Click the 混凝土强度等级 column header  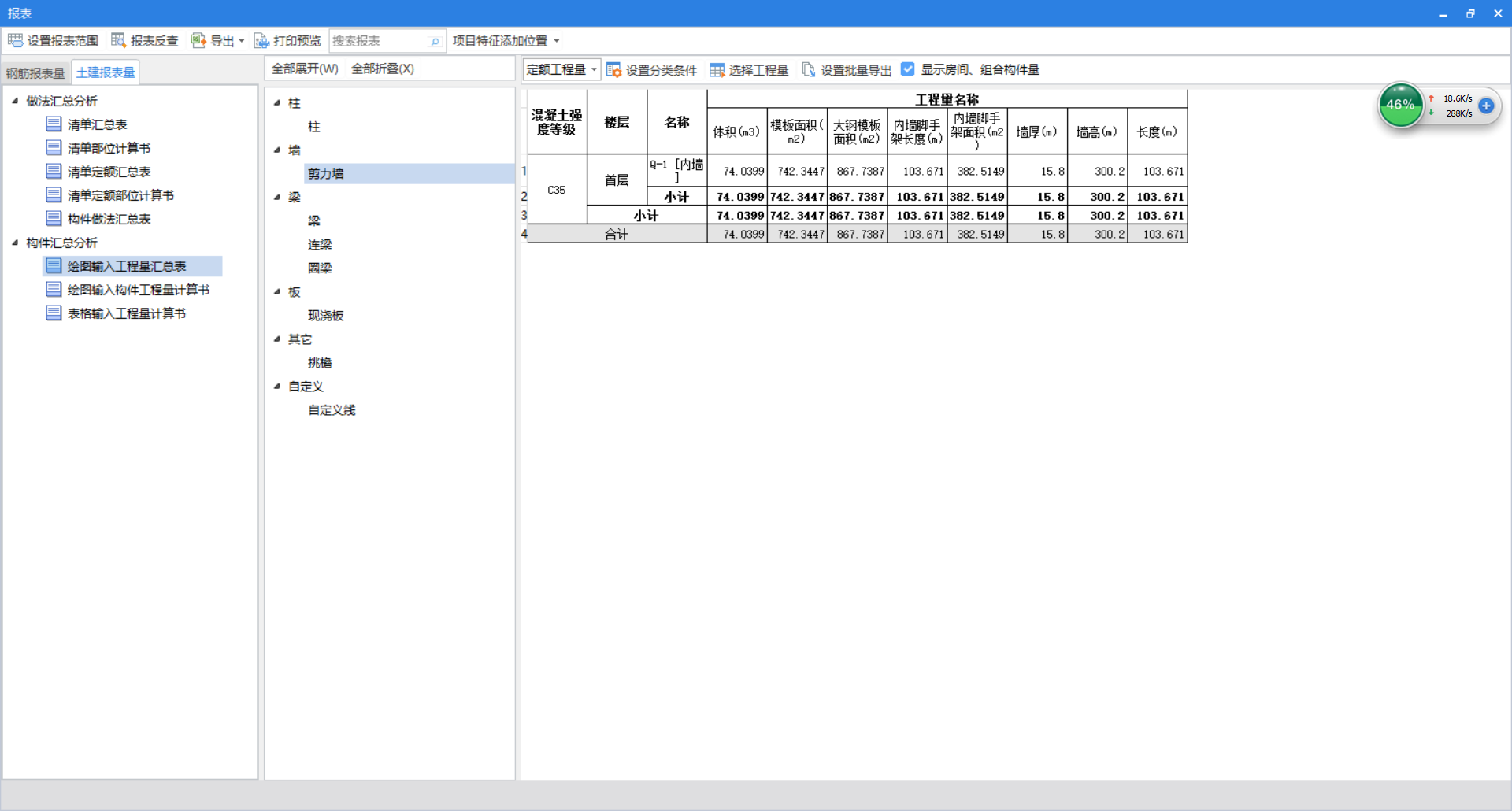[557, 122]
